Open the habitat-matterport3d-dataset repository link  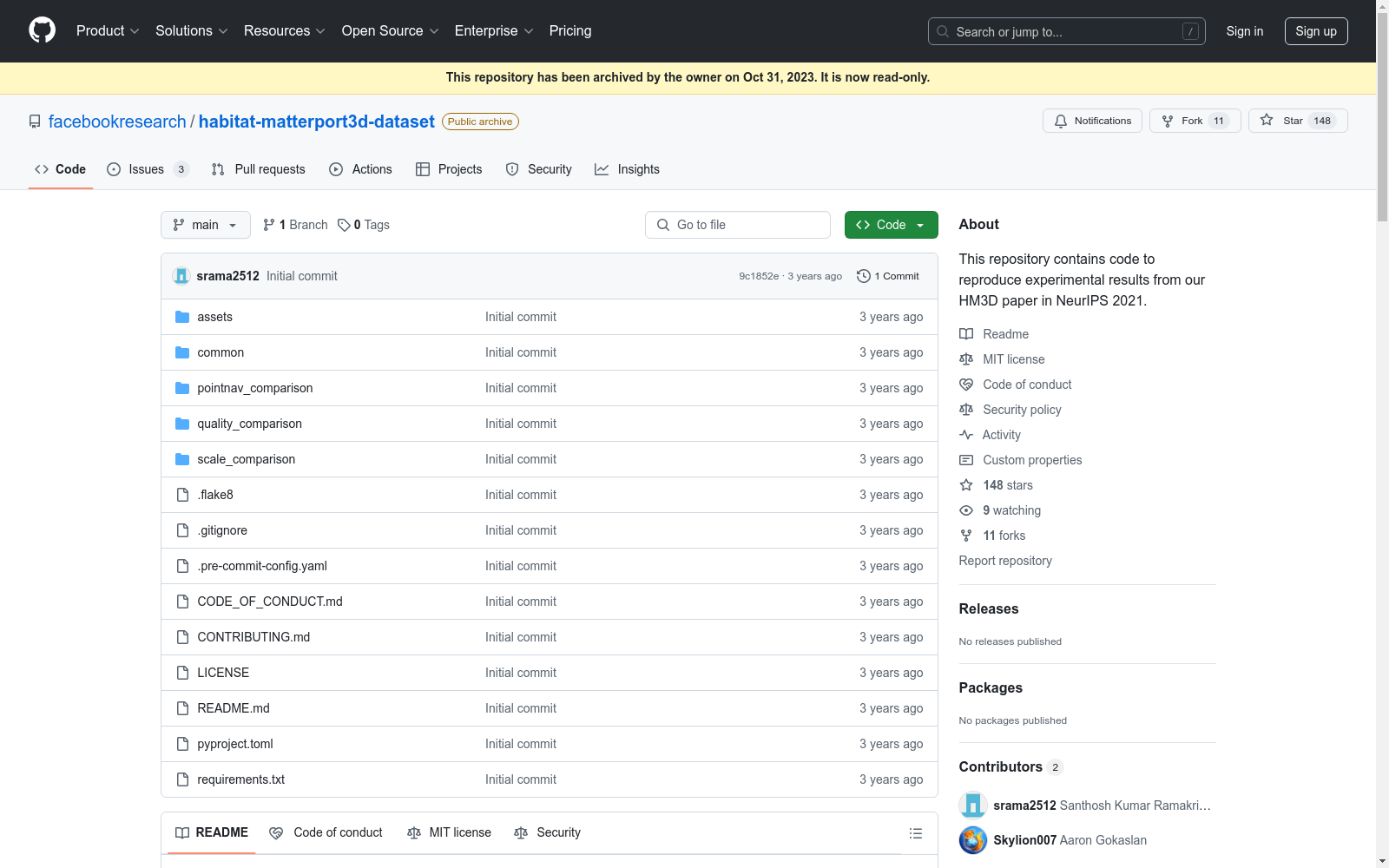(x=316, y=122)
